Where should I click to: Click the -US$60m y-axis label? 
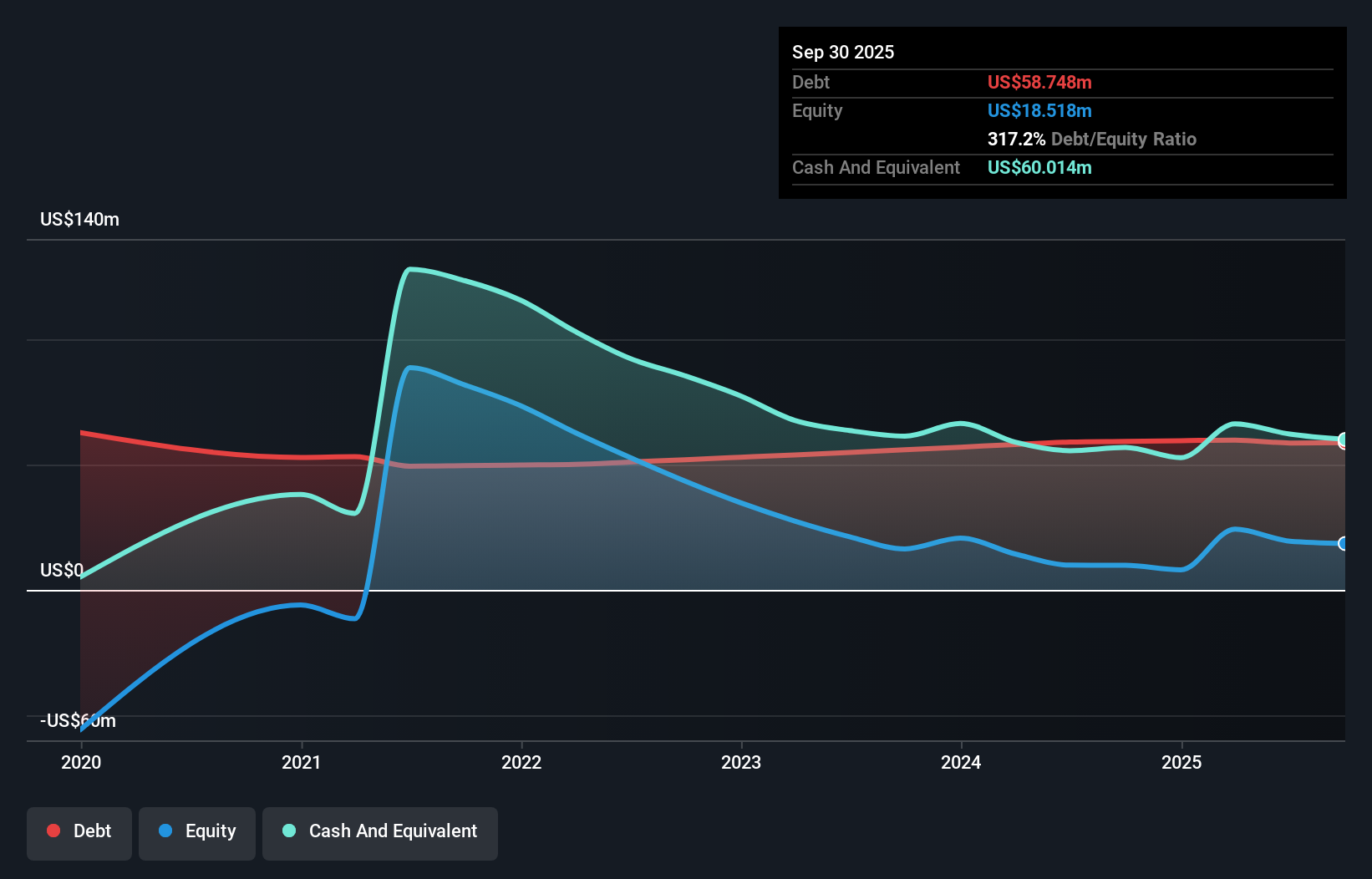78,721
